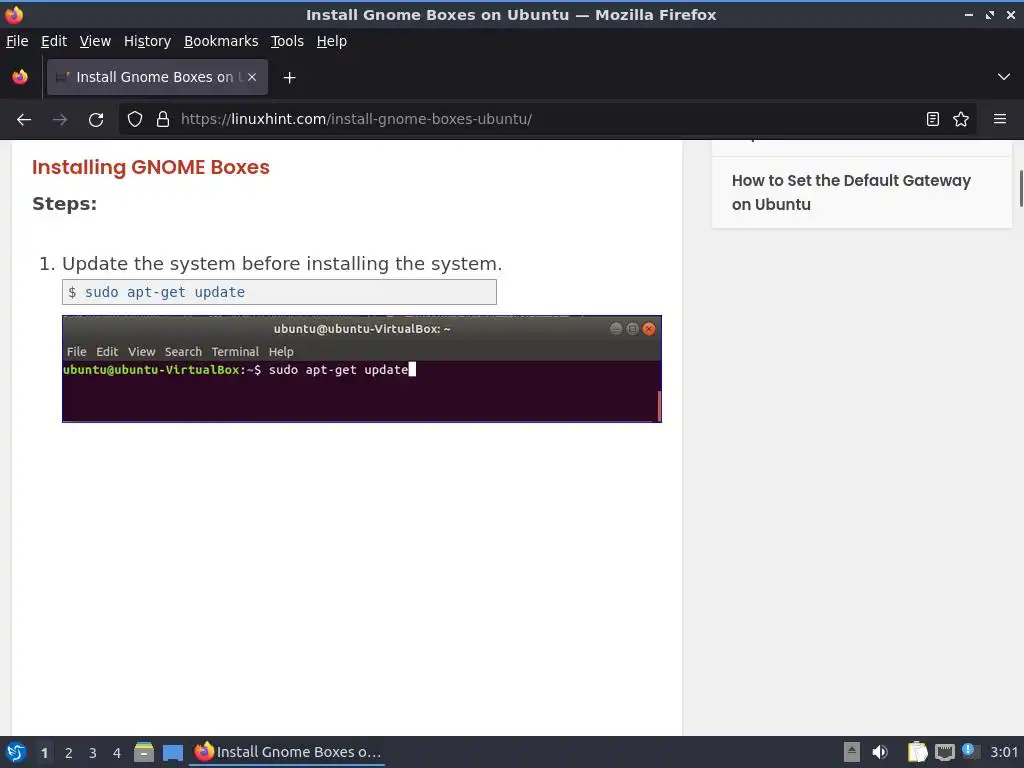The height and width of the screenshot is (768, 1024).
Task: Open the update notifier tray icon
Action: pyautogui.click(x=970, y=751)
